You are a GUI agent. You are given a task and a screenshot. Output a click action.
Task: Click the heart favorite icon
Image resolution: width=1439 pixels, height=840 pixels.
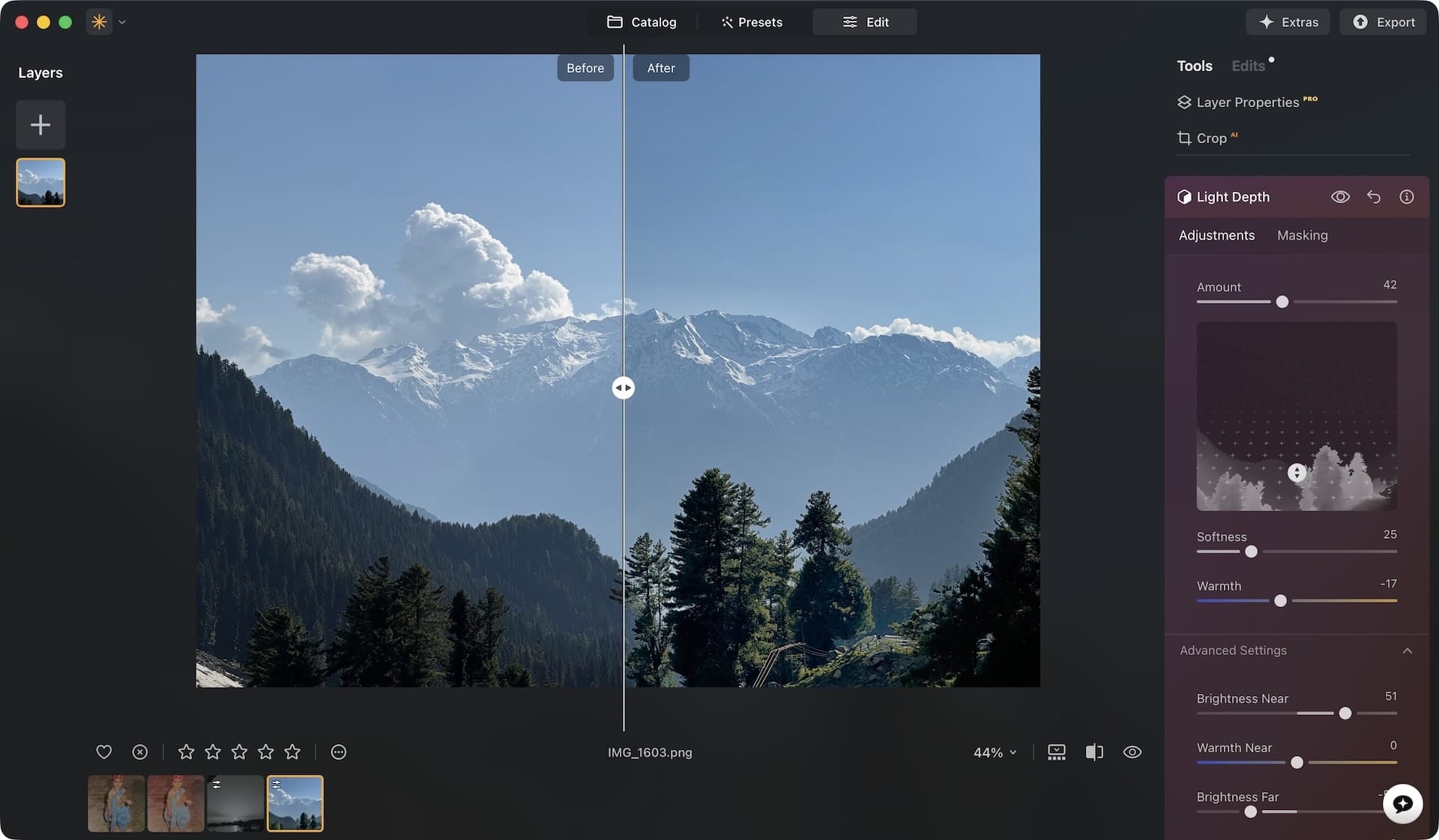pyautogui.click(x=104, y=752)
